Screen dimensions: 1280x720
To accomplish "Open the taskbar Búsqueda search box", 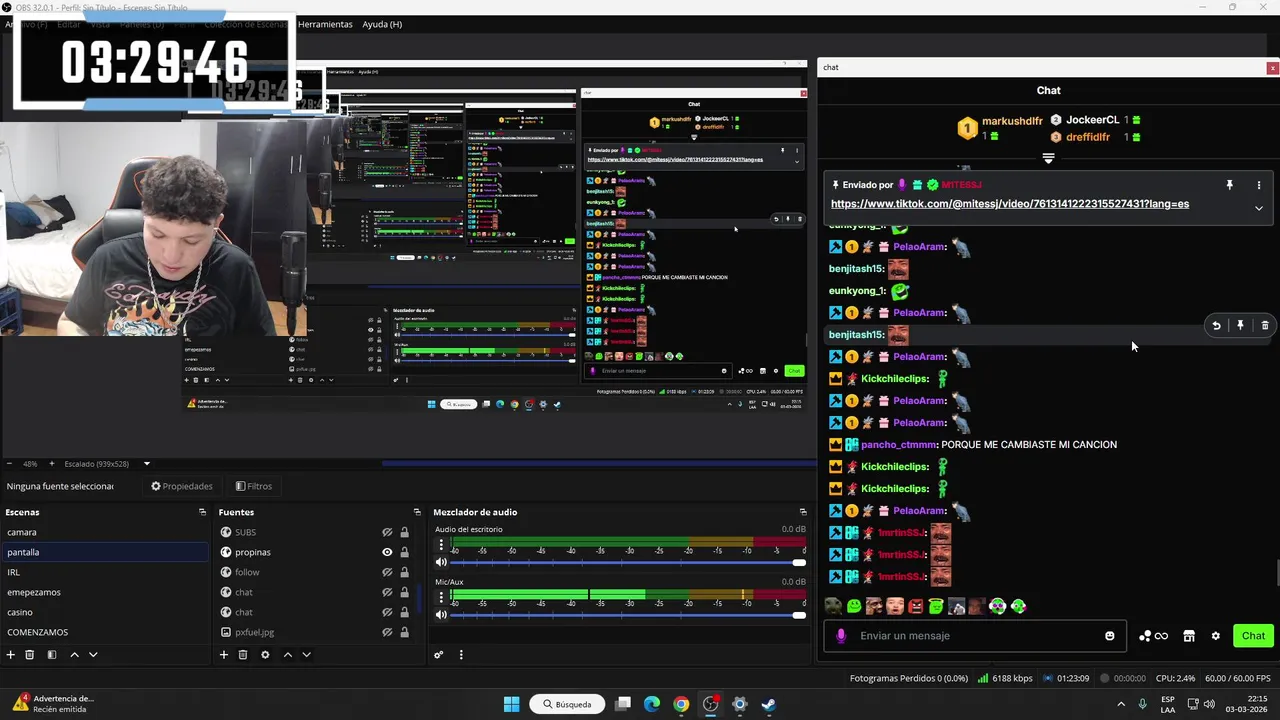I will coord(567,704).
